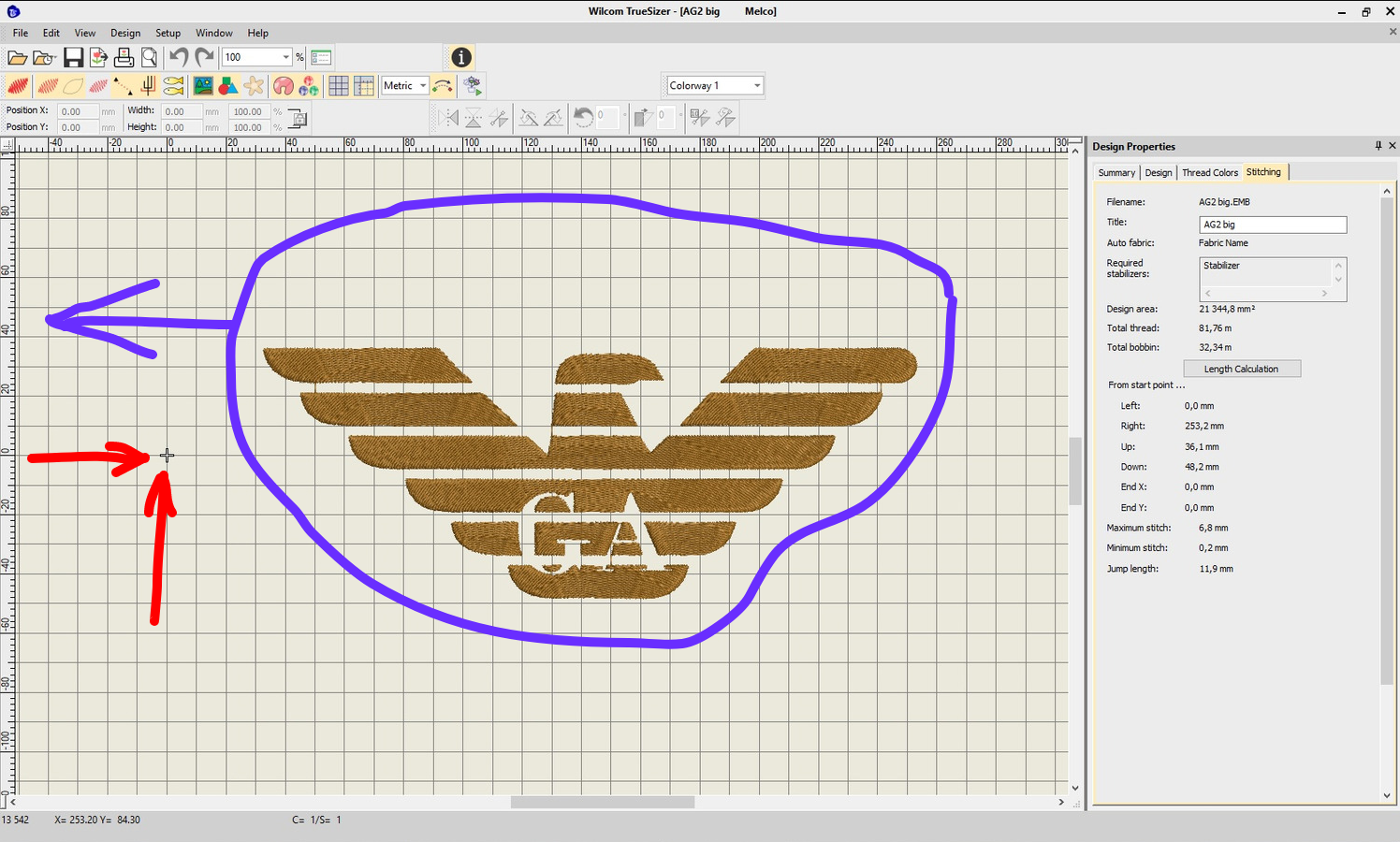Toggle TrueView red leaf icon

(x=17, y=86)
